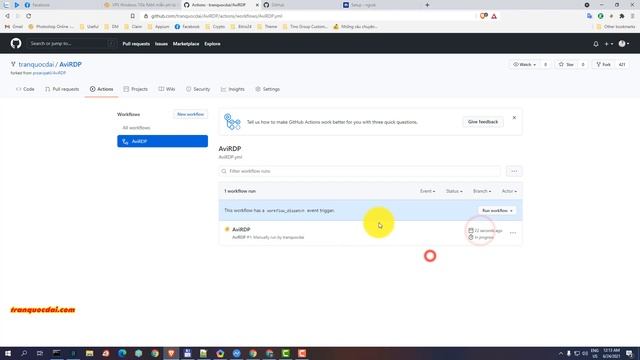This screenshot has height=360, width=640.
Task: Switch to the Actions tab
Action: tap(101, 89)
